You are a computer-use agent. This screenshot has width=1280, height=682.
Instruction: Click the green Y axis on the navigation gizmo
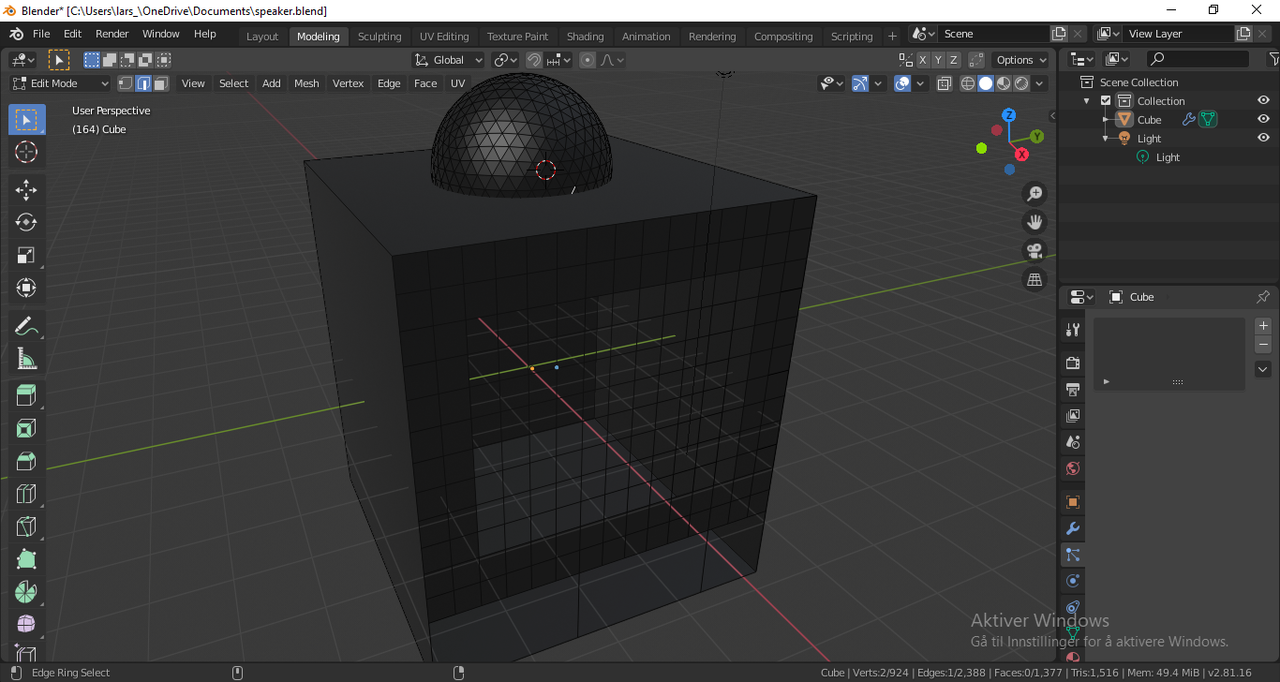pos(1037,135)
